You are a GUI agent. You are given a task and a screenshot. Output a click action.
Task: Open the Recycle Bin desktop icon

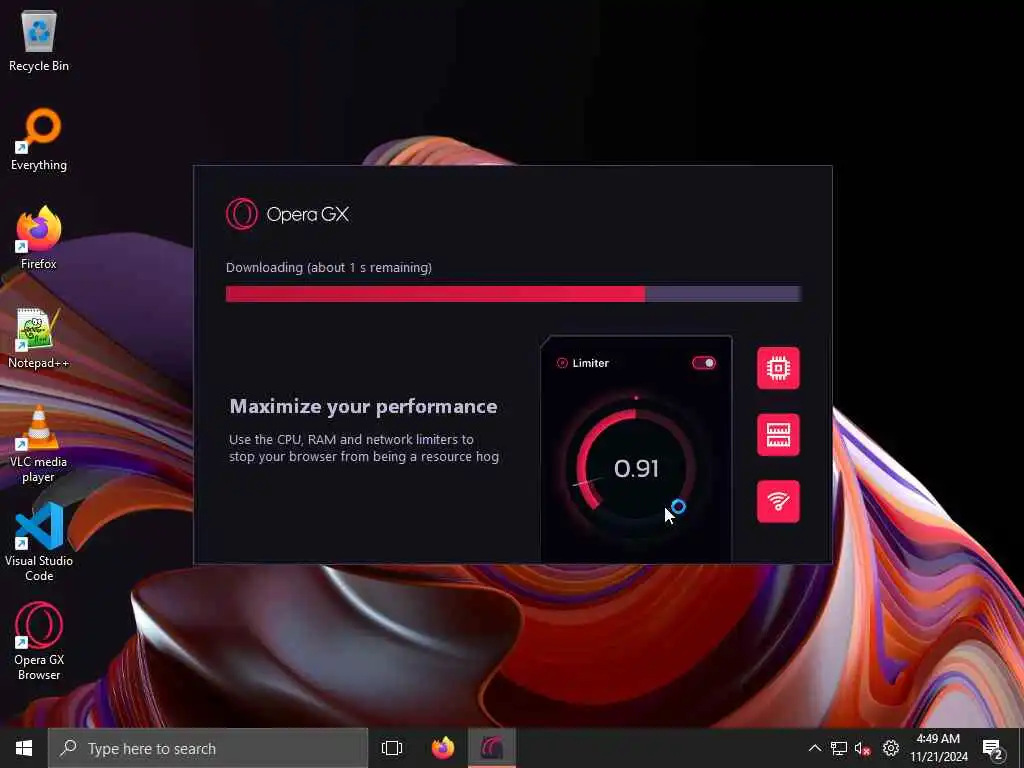[39, 41]
